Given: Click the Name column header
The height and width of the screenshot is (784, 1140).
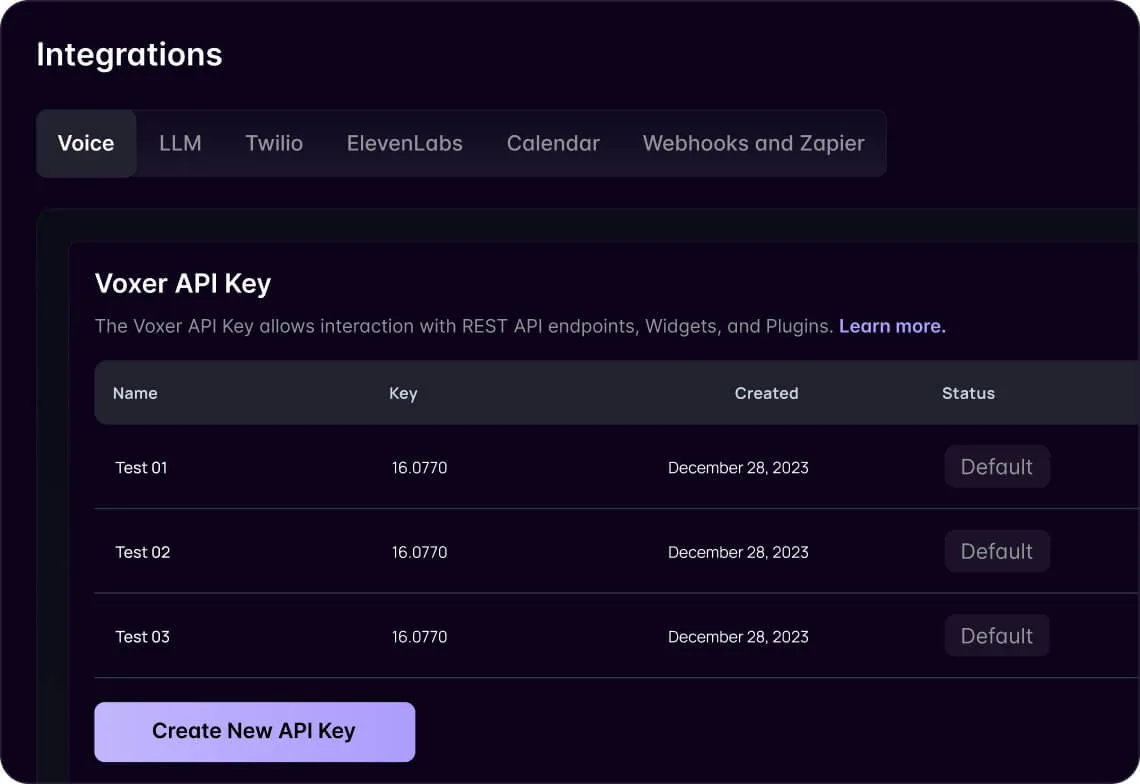Looking at the screenshot, I should pos(135,393).
